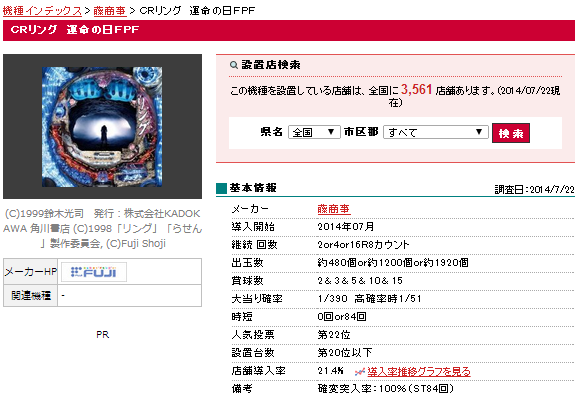Open the 藤商事 breadcrumb link
The width and height of the screenshot is (581, 394).
click(x=110, y=11)
